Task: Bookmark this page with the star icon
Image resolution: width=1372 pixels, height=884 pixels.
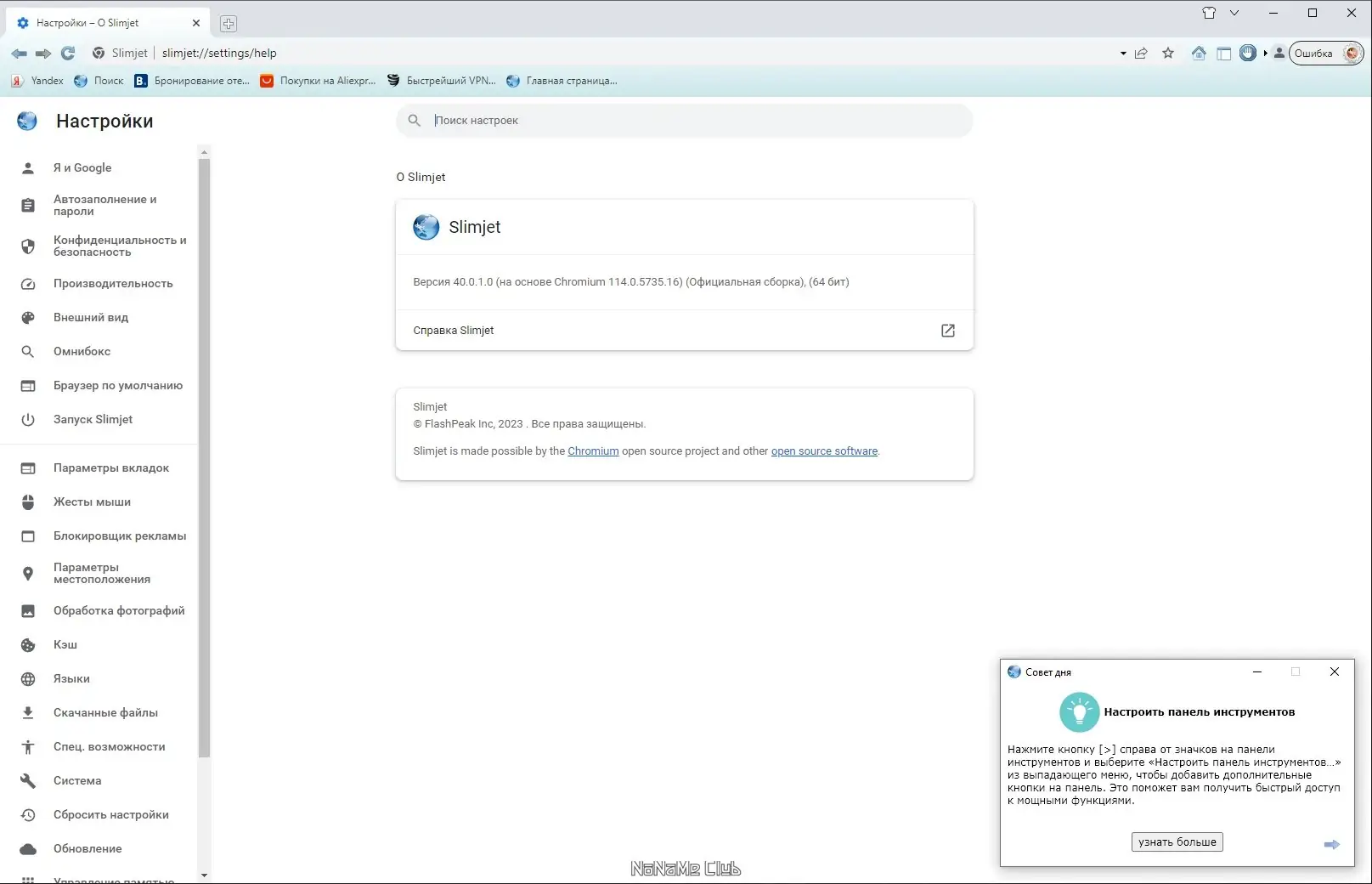Action: pos(1168,53)
